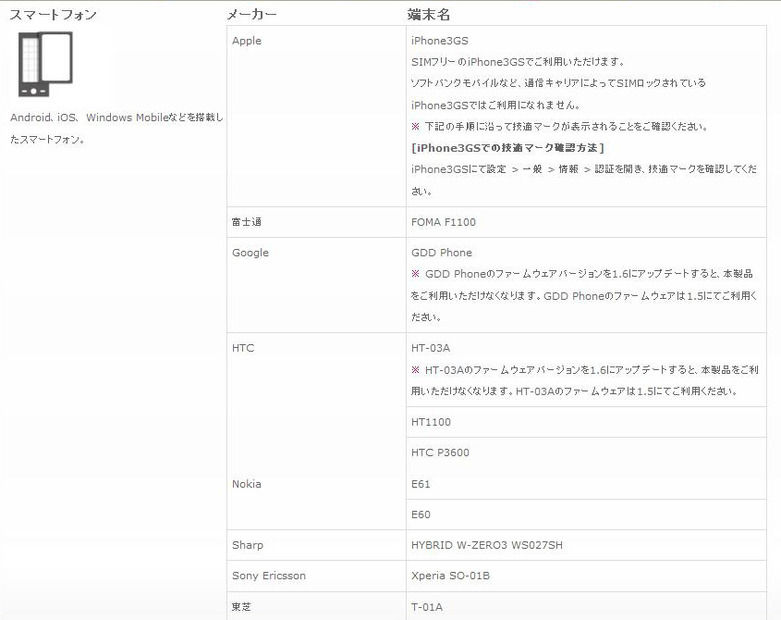This screenshot has width=781, height=620.
Task: Click the '※ HT-03Aのファームウェア' note line
Action: tap(585, 380)
